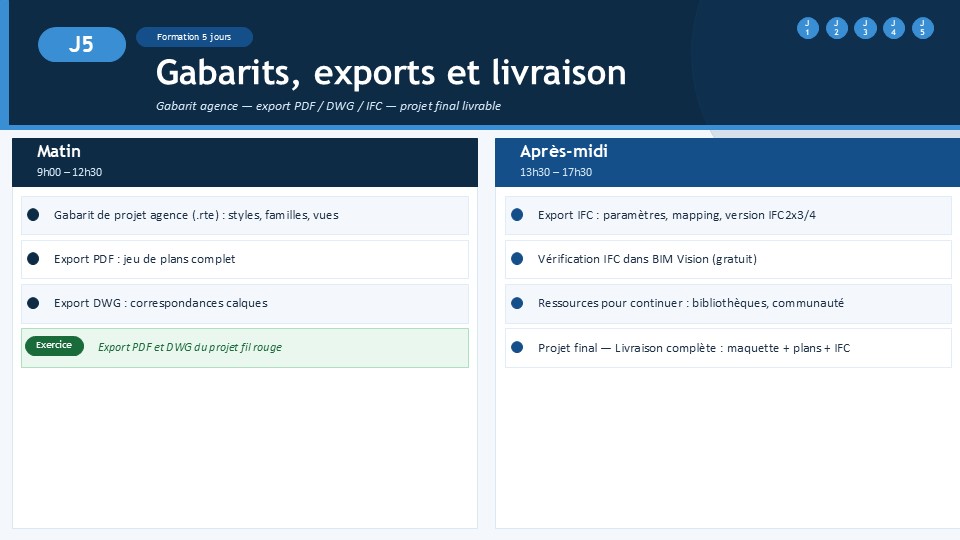Screen dimensions: 960x540
Task: Click 'Vérification IFC dans BIM Vision' row
Action: tap(728, 260)
